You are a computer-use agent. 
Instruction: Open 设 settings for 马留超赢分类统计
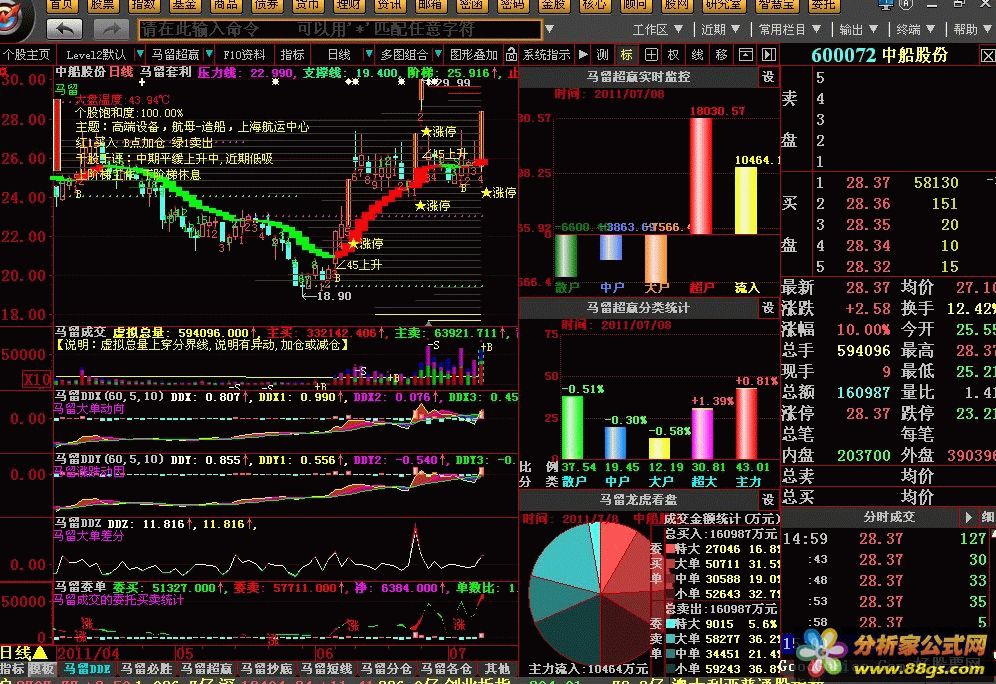[x=769, y=308]
